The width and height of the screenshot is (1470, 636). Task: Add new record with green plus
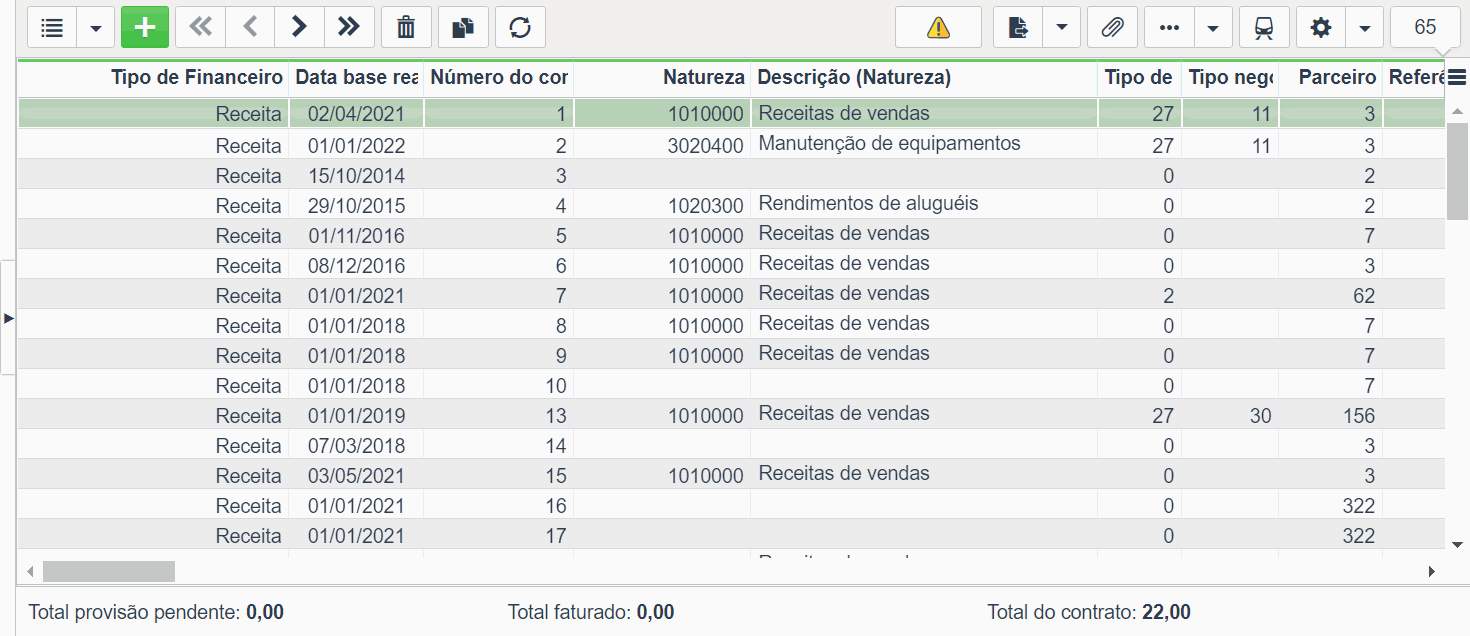[x=145, y=27]
